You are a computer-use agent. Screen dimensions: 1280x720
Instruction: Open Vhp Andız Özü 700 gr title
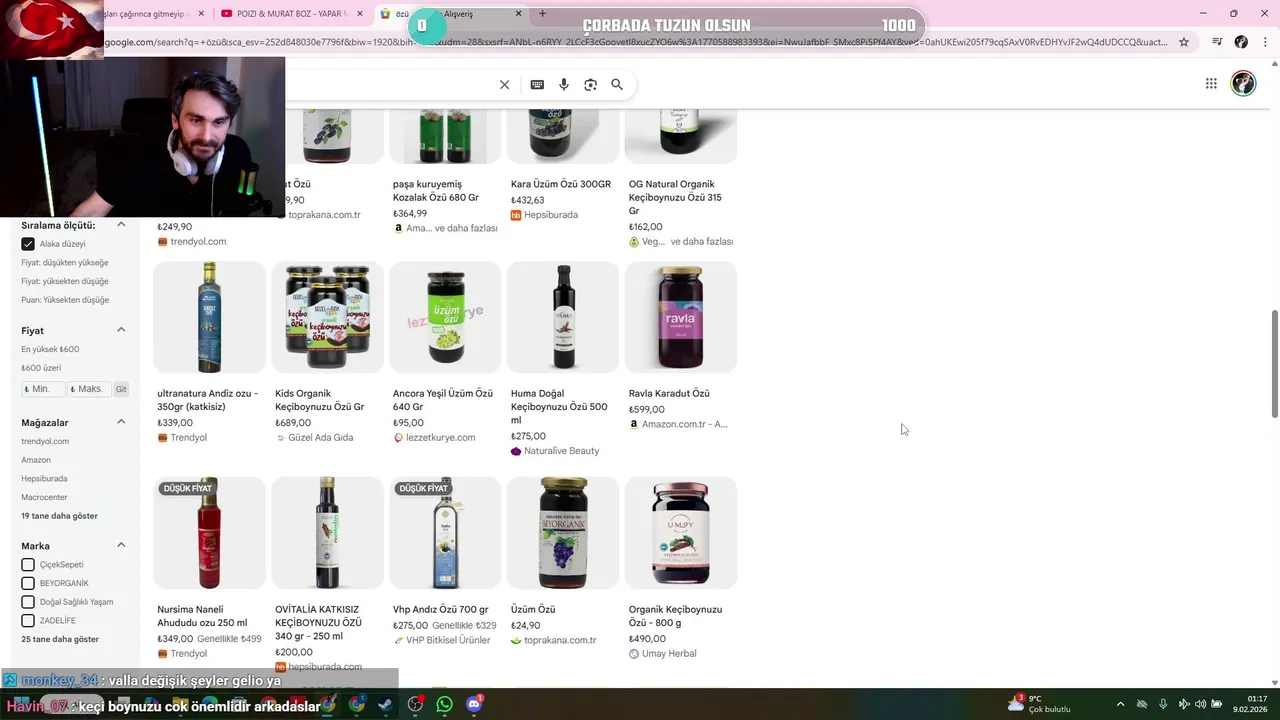point(441,609)
